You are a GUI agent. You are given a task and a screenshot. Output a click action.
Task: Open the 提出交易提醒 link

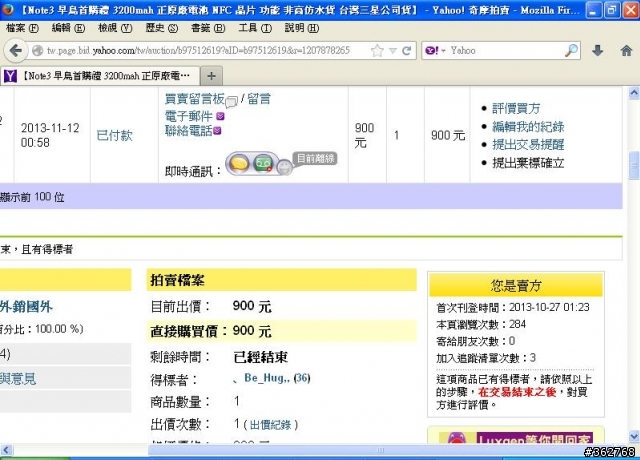click(x=528, y=144)
